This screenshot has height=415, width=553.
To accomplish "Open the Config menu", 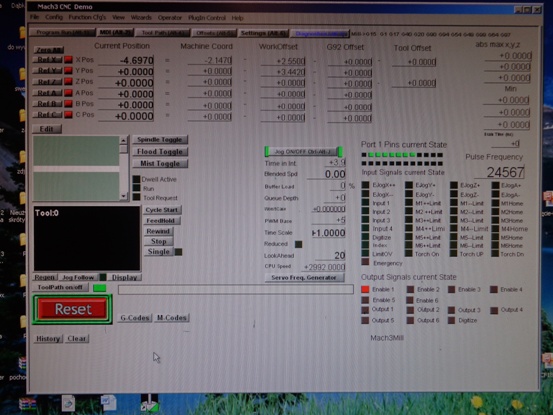I will [x=54, y=17].
